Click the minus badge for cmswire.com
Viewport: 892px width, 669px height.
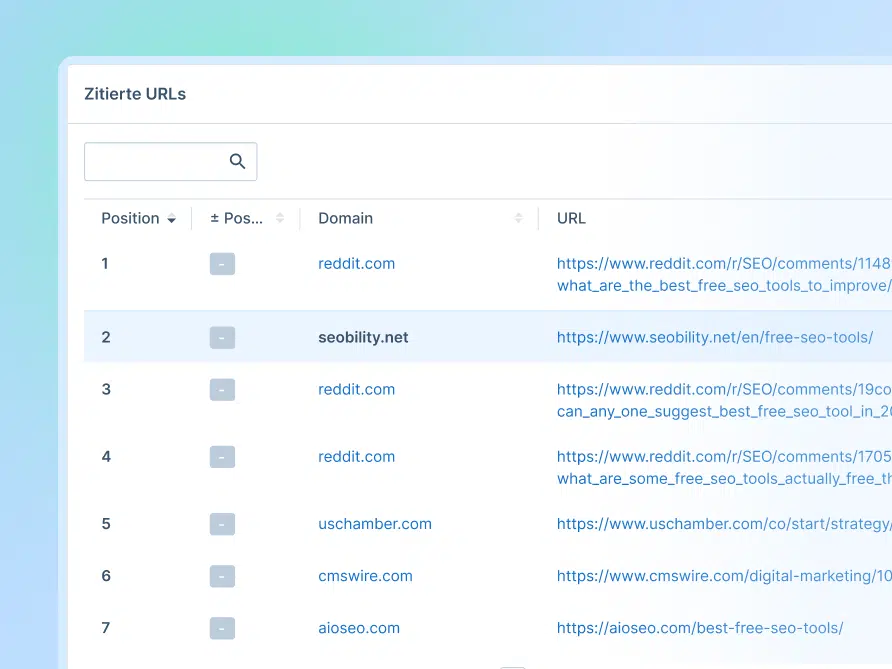pos(222,576)
